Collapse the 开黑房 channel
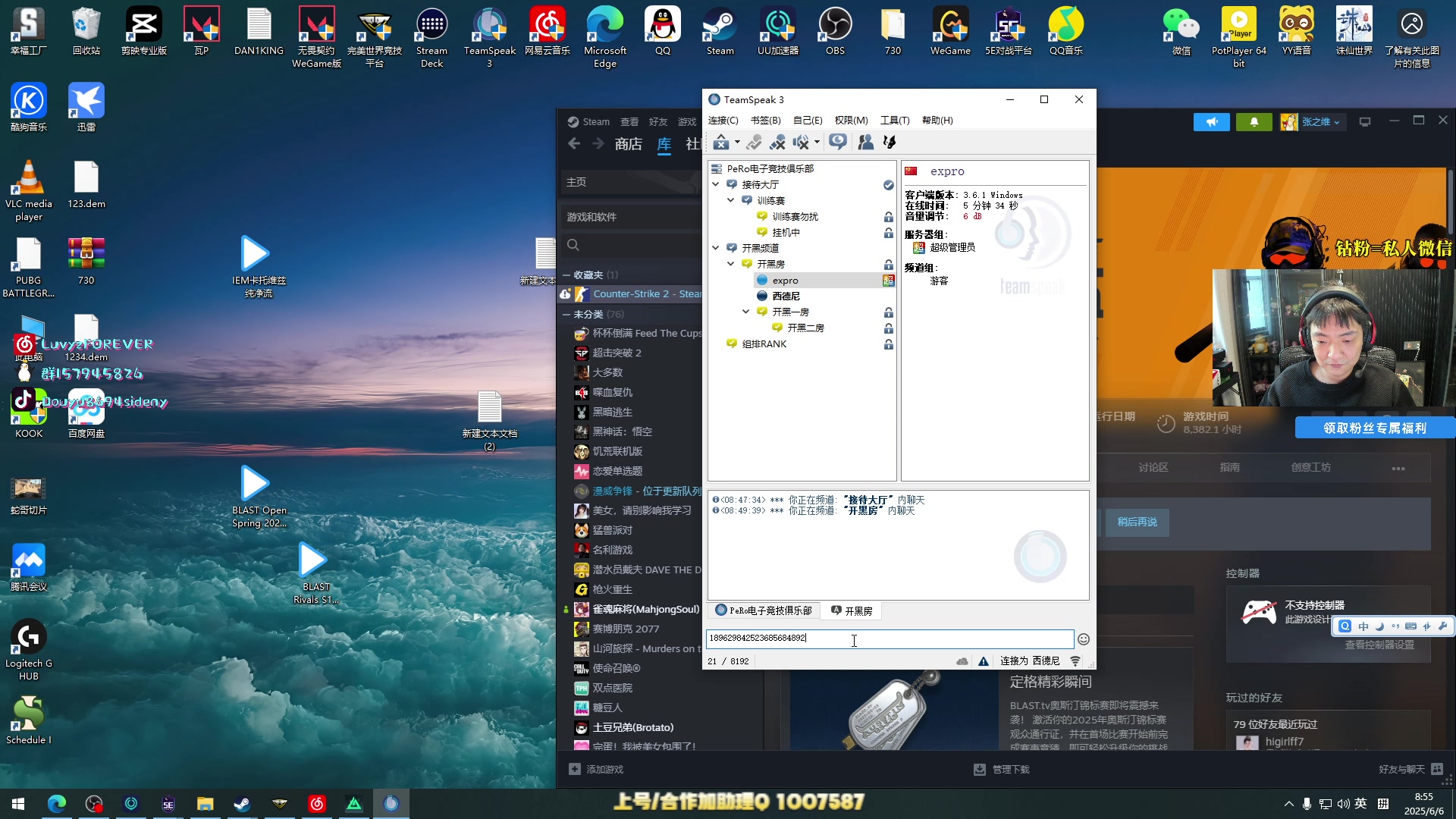This screenshot has width=1456, height=819. point(731,264)
